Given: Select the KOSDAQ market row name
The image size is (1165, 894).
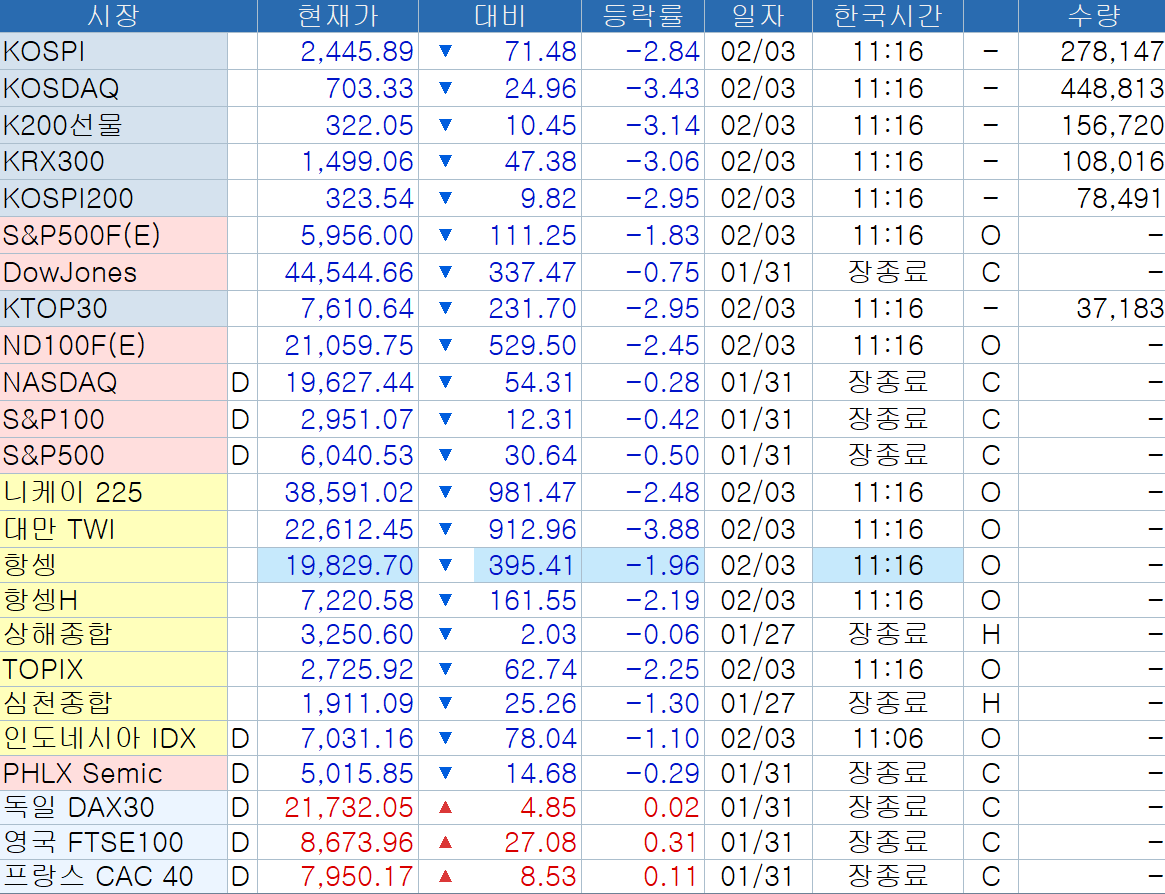Looking at the screenshot, I should click(x=62, y=89).
